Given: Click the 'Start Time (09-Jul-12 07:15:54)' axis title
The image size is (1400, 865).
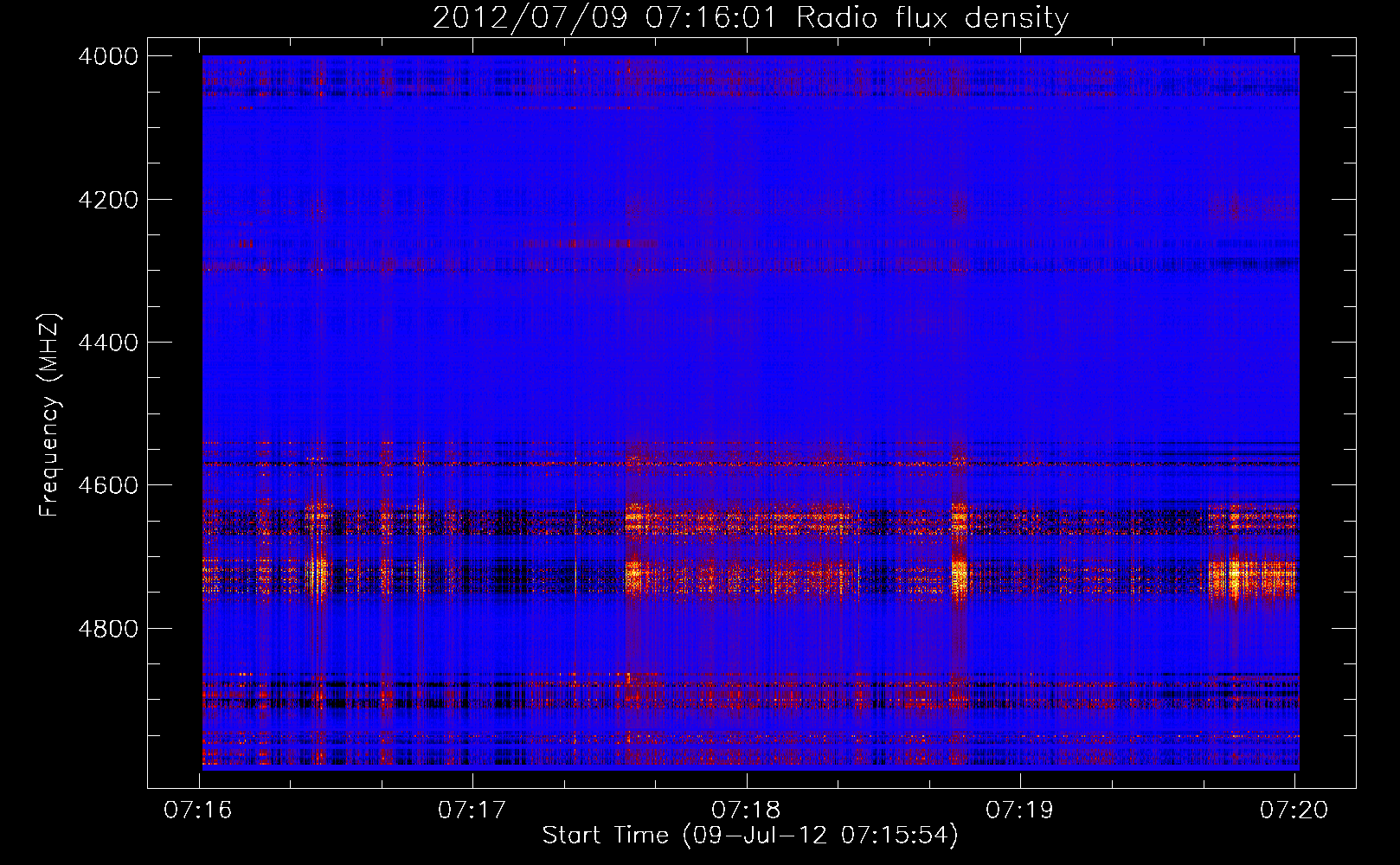Looking at the screenshot, I should (x=750, y=836).
